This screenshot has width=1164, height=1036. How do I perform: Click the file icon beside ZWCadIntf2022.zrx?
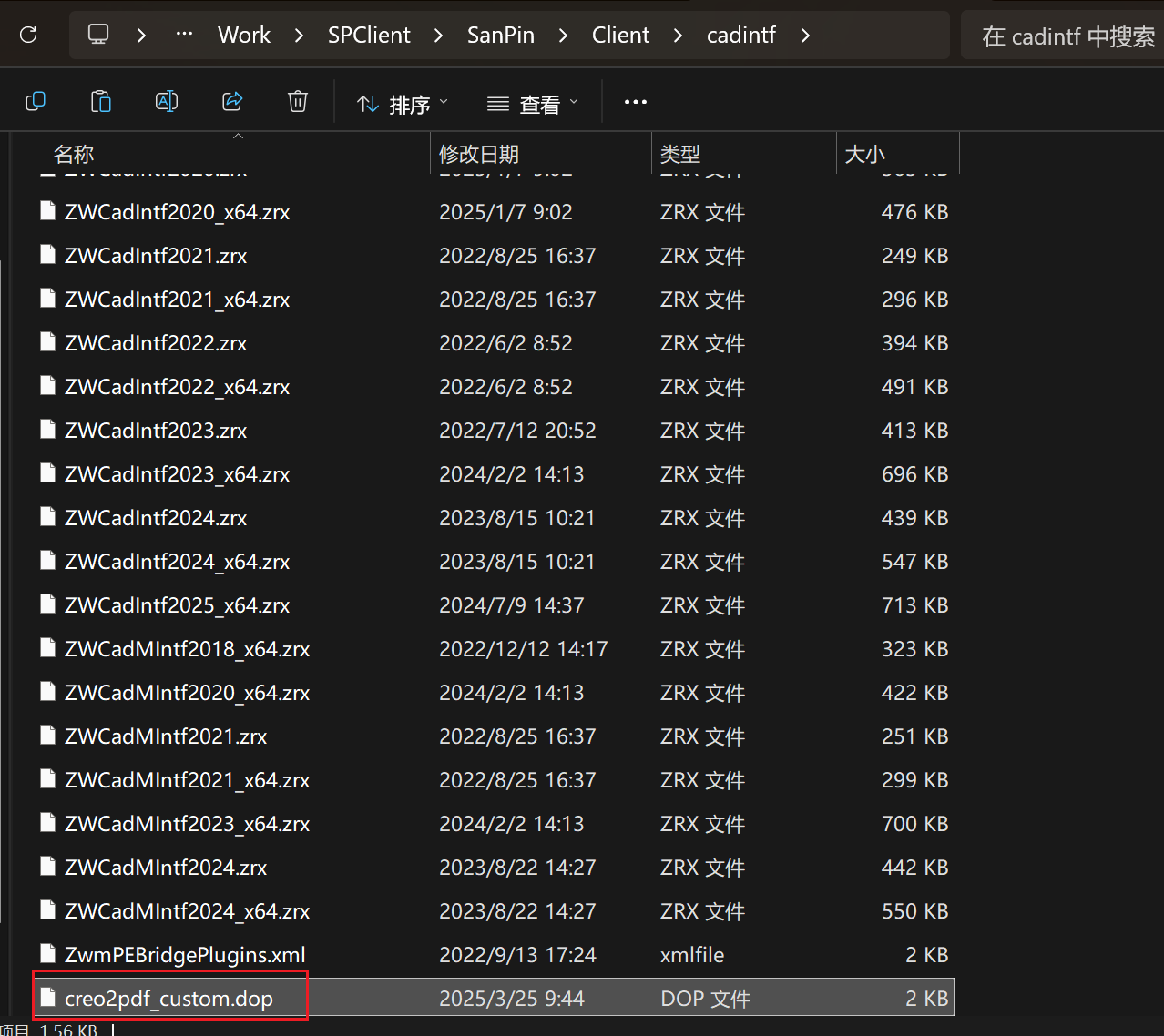pyautogui.click(x=48, y=342)
